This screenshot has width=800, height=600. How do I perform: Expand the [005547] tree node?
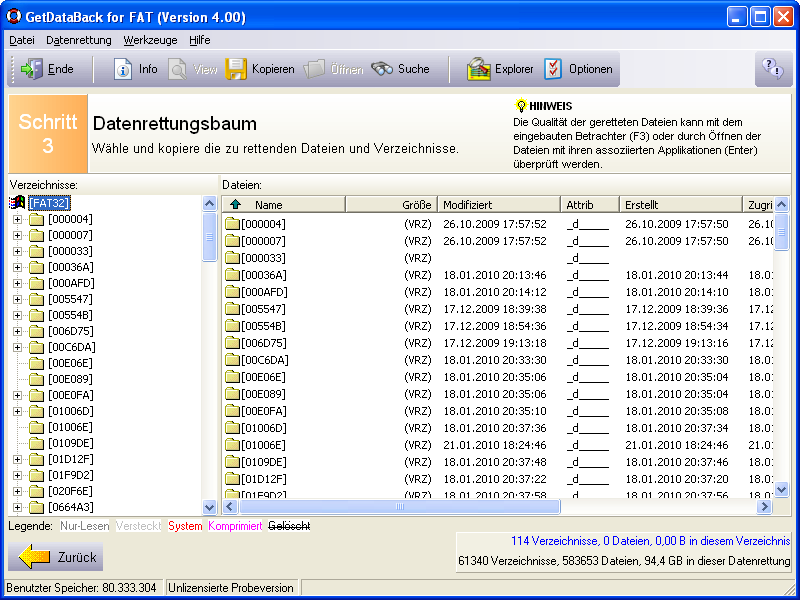point(17,299)
